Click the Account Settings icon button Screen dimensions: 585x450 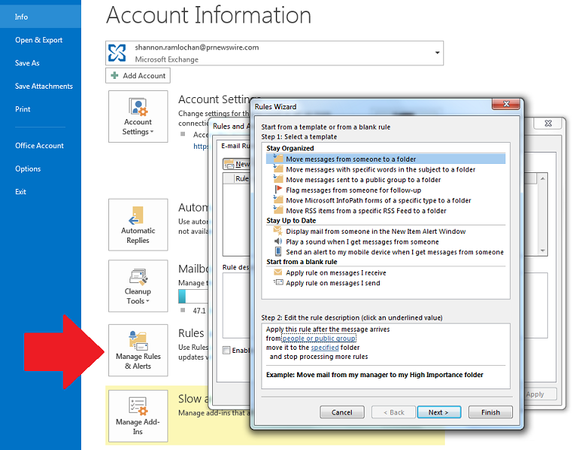click(138, 116)
